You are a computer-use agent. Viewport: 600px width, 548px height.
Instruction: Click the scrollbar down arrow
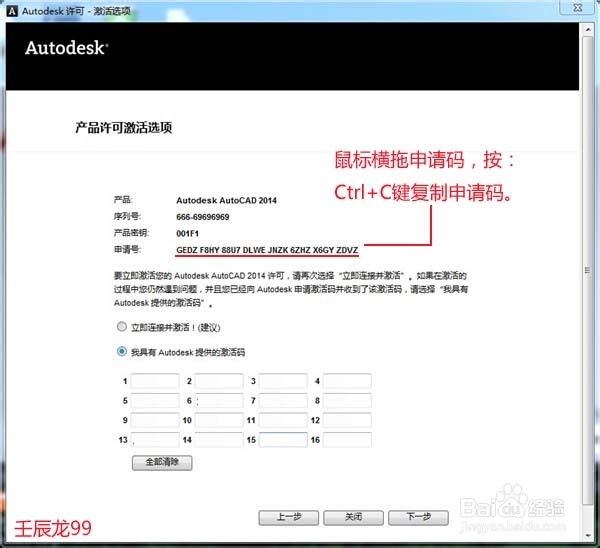pos(588,535)
